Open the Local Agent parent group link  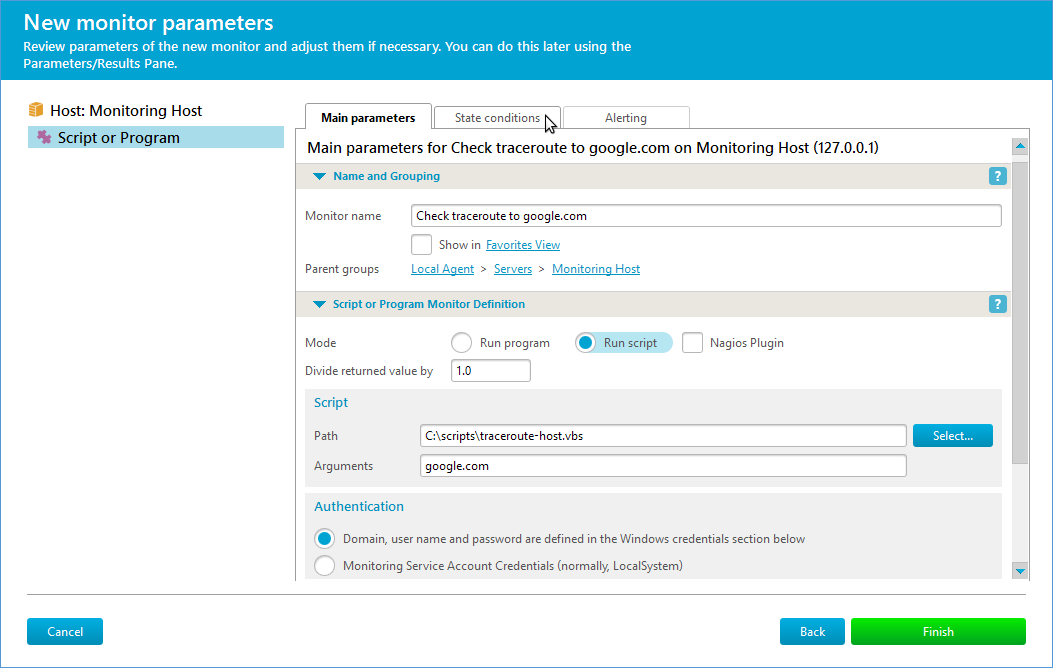click(443, 269)
